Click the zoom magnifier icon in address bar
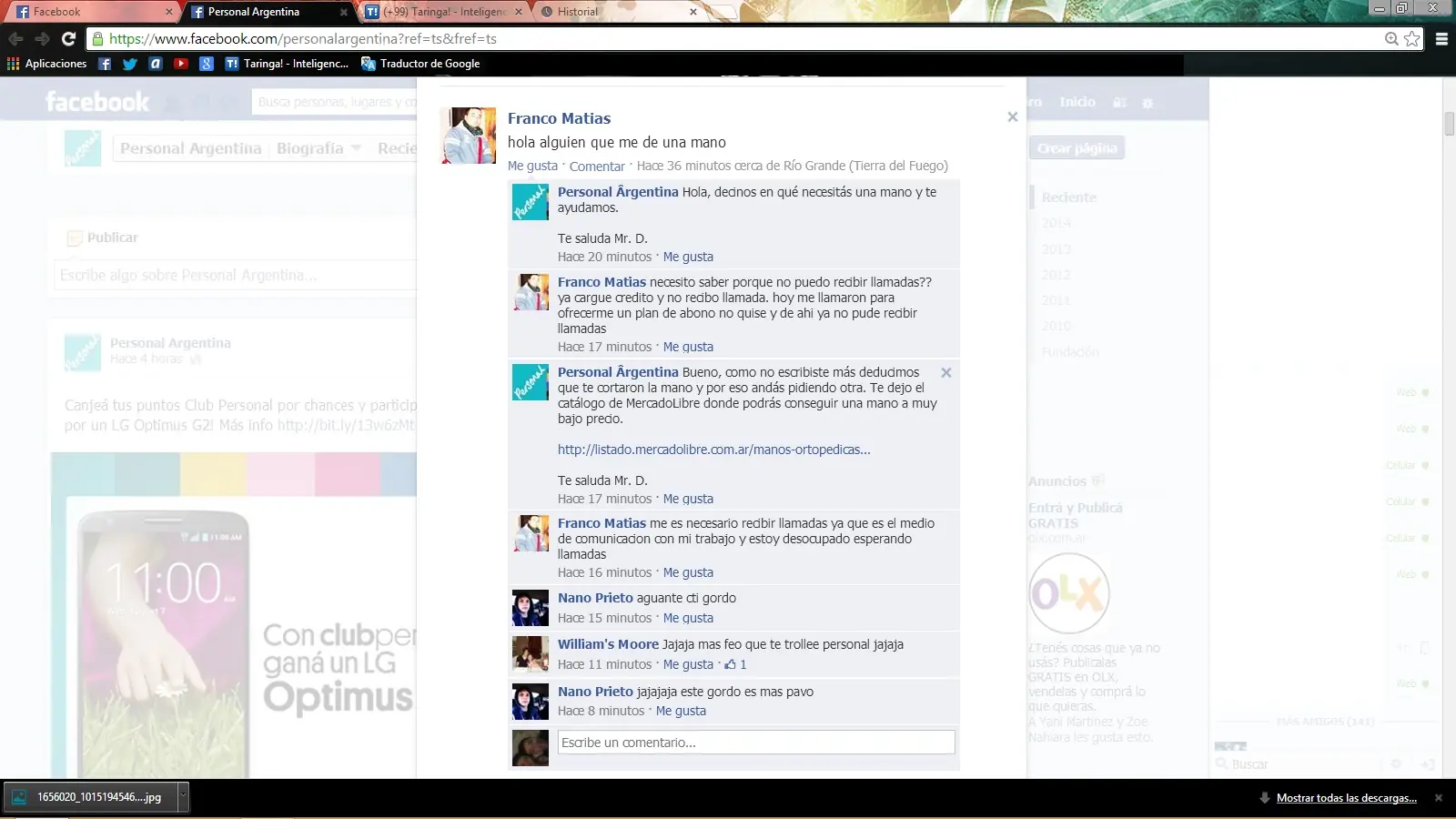Screen dimensions: 1456x819 pyautogui.click(x=1391, y=38)
